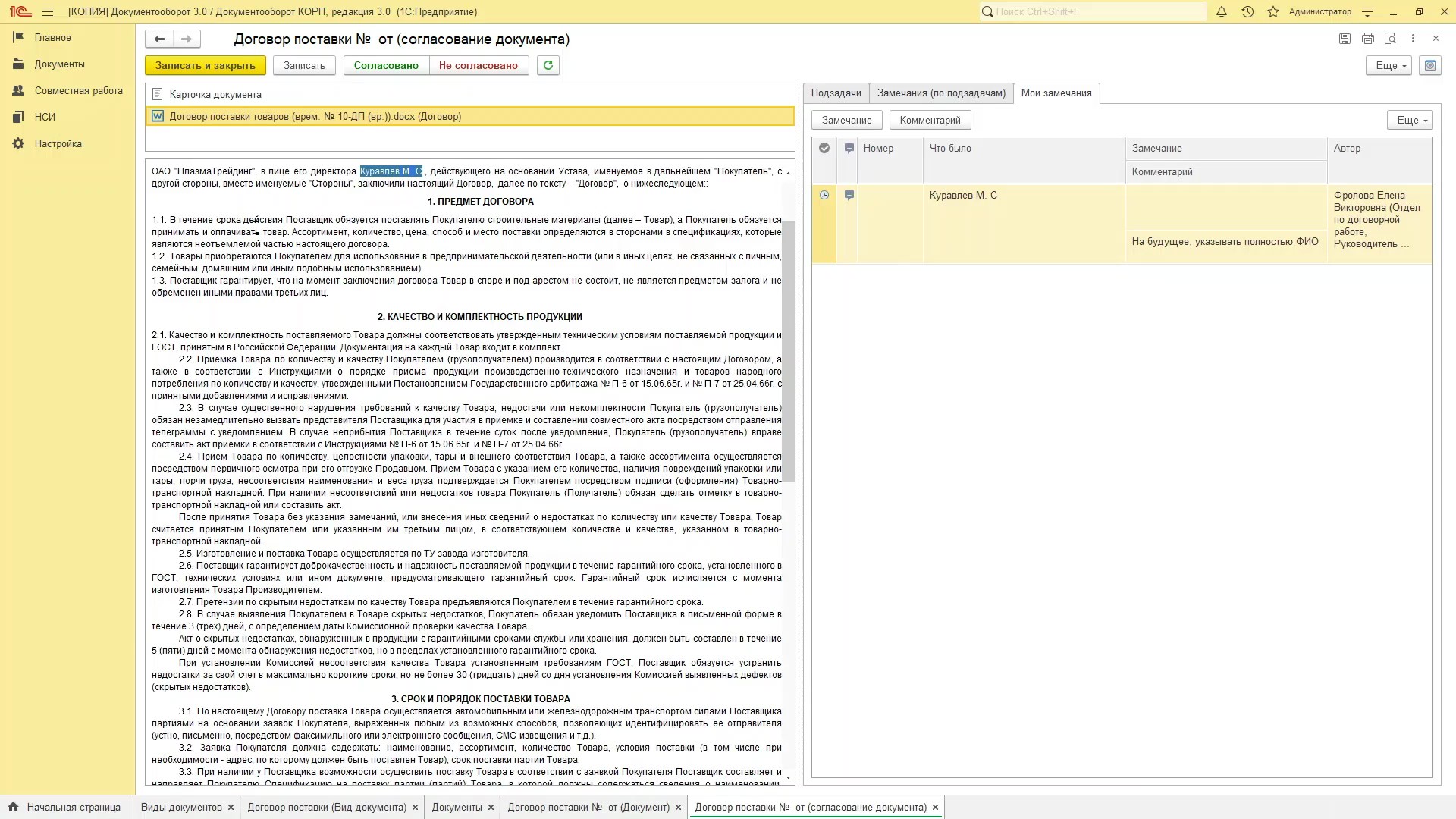Screen dimensions: 1456x819
Task: Click the print icon in form header
Action: point(1367,39)
